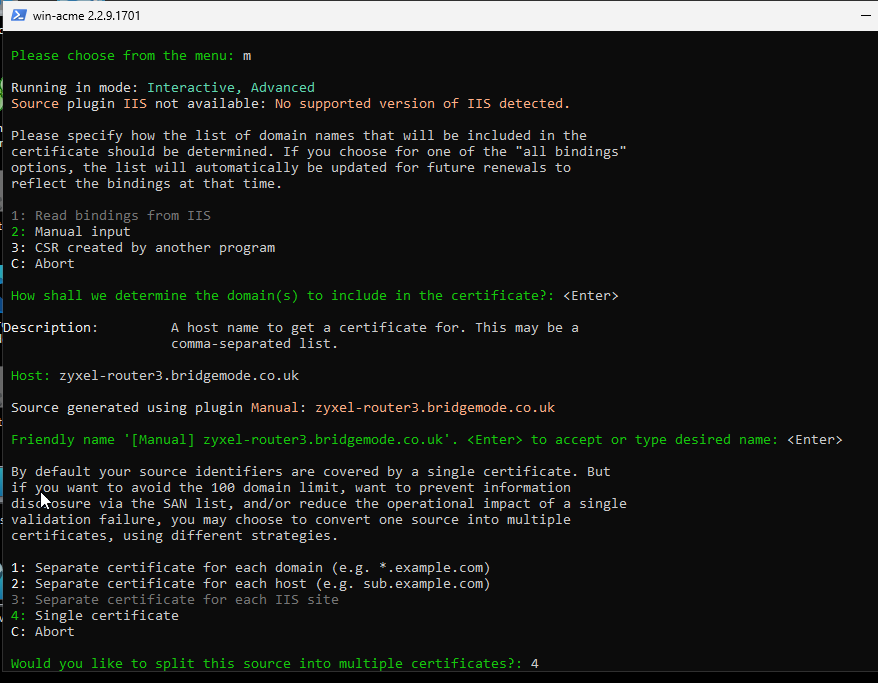The image size is (878, 683).
Task: Click '2: Separate certificate for each host'
Action: 250,584
